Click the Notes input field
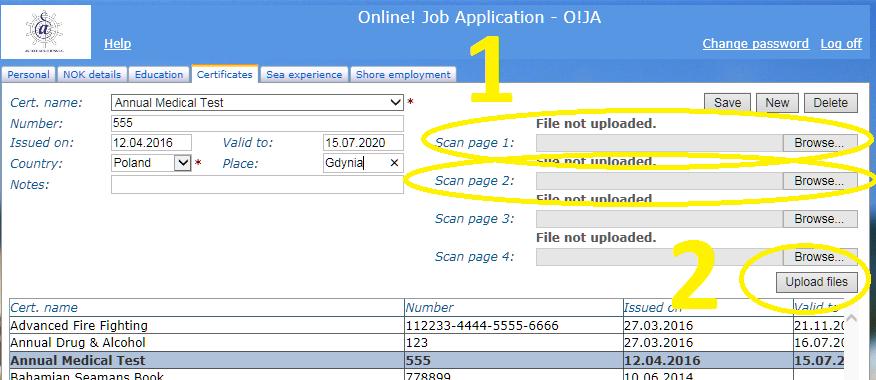876x380 pixels. [x=257, y=184]
